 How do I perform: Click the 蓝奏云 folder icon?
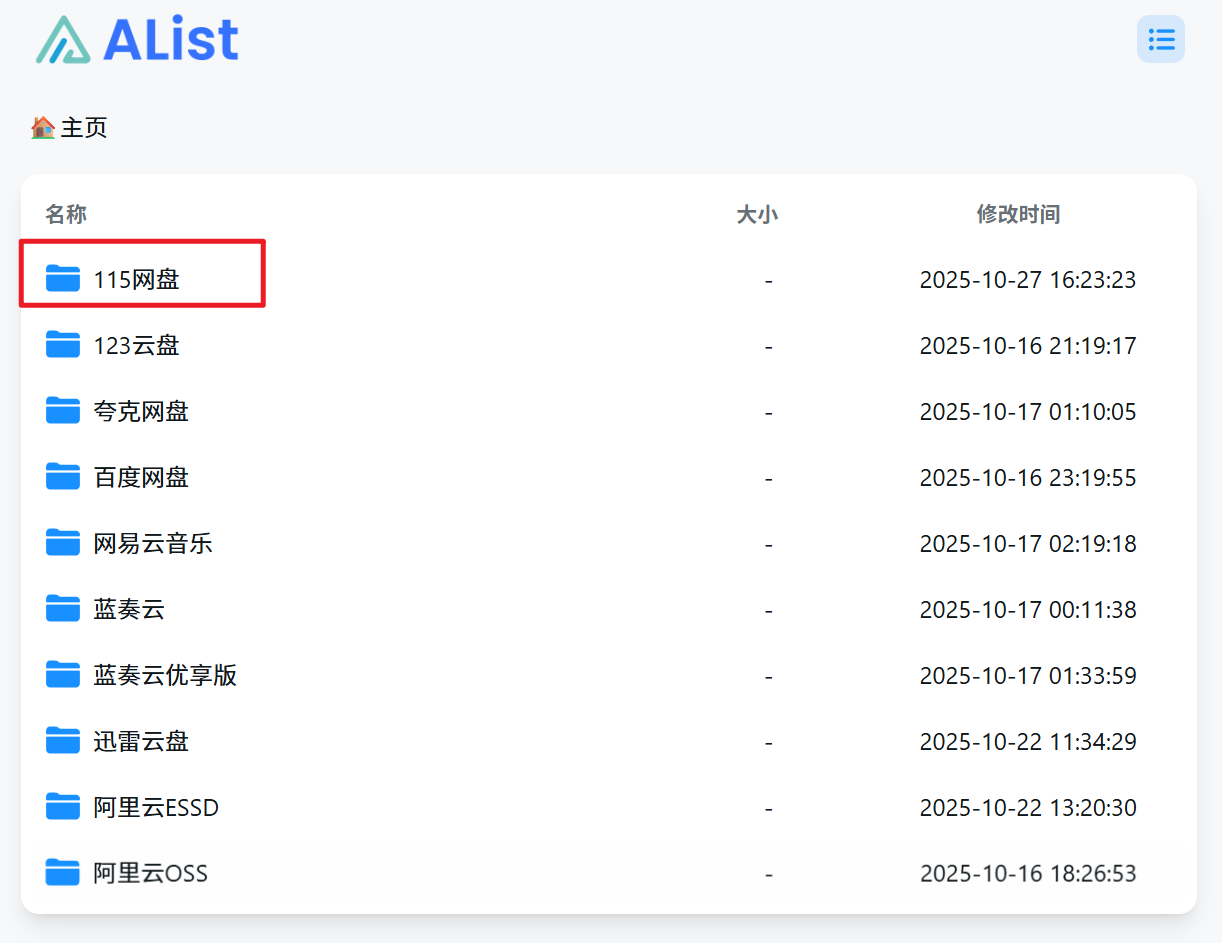(63, 609)
